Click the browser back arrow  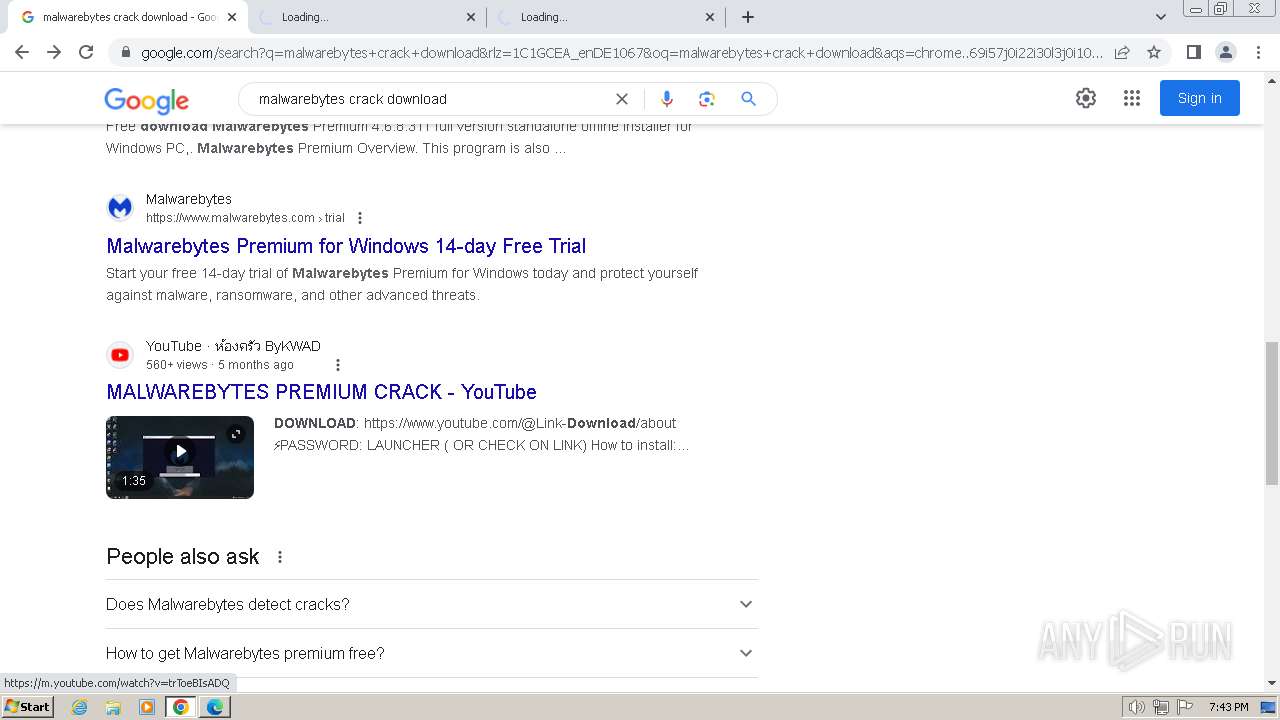click(x=22, y=52)
